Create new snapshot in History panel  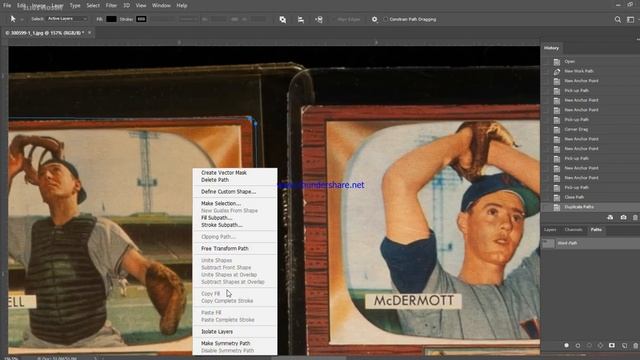[x=623, y=218]
